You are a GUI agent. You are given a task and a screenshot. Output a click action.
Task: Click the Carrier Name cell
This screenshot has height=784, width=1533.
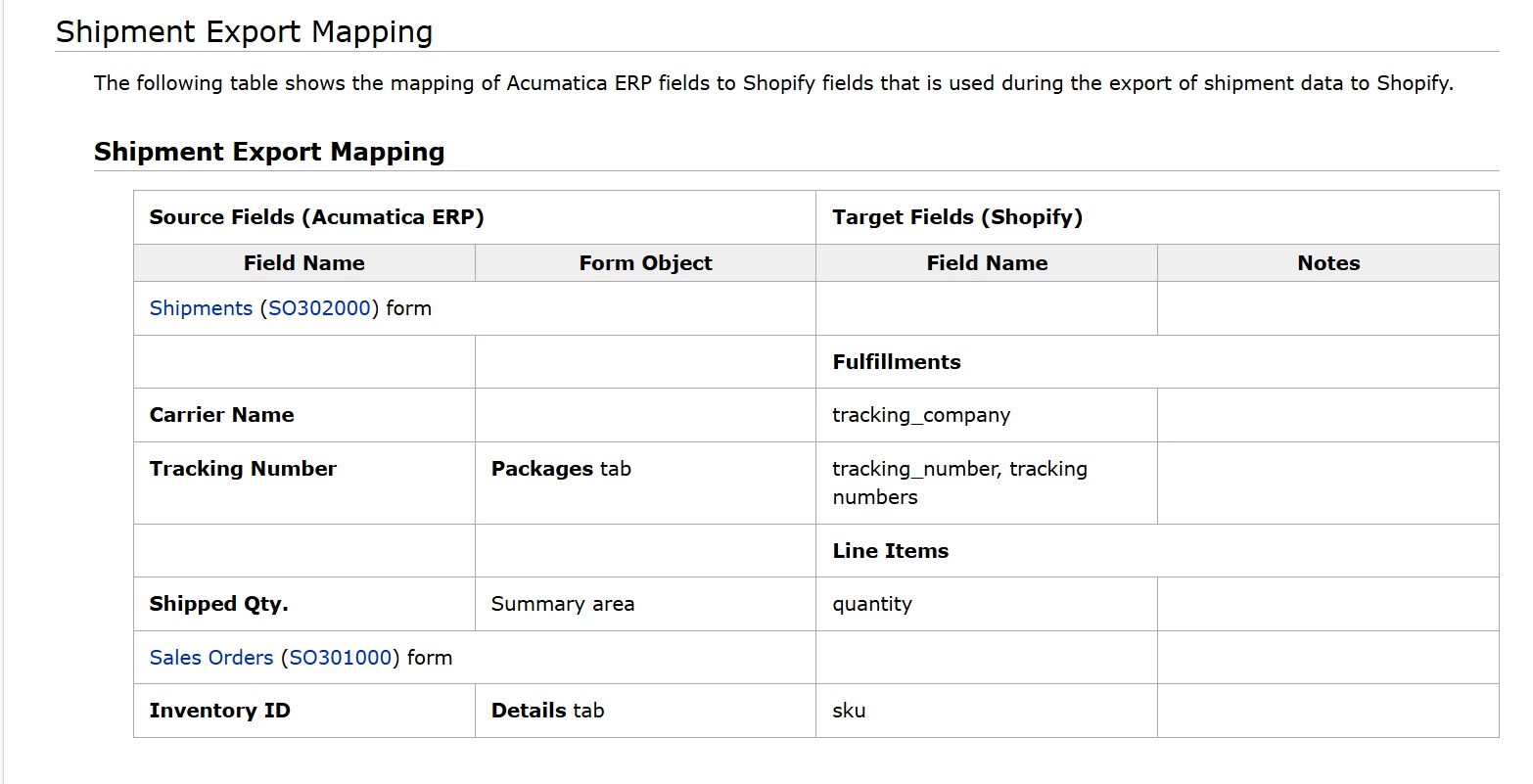pyautogui.click(x=222, y=415)
